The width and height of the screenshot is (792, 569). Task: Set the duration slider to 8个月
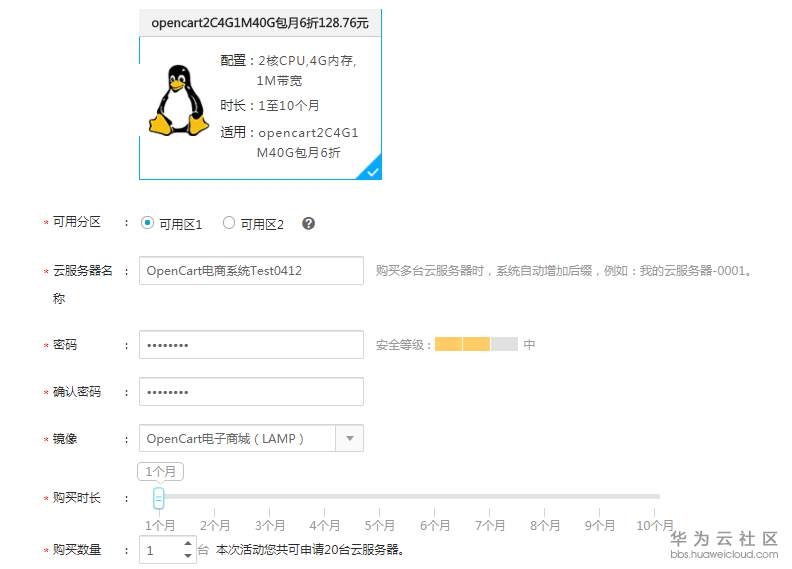click(x=544, y=525)
